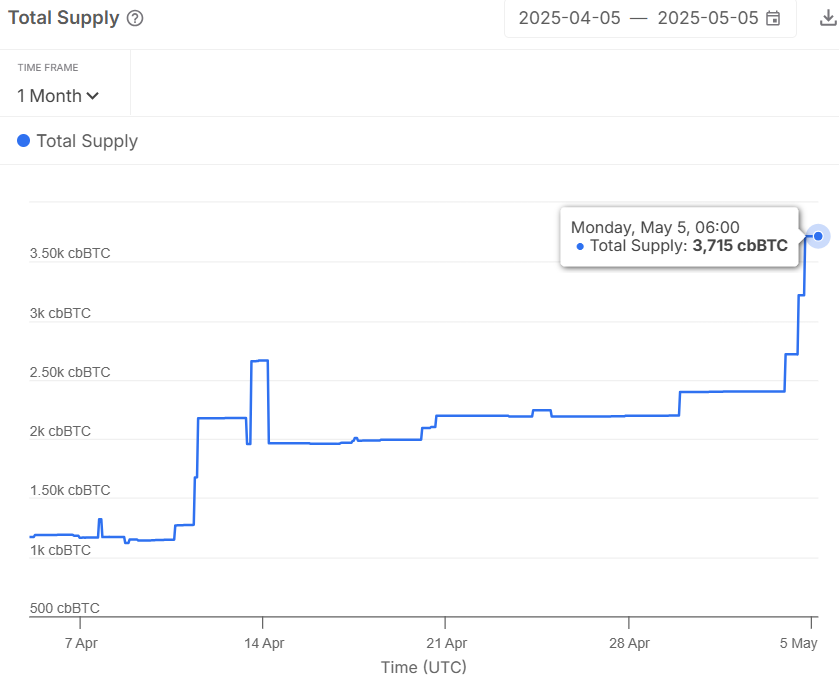Click the Total Supply panel heading
Viewport: 839px width, 681px height.
pos(63,18)
